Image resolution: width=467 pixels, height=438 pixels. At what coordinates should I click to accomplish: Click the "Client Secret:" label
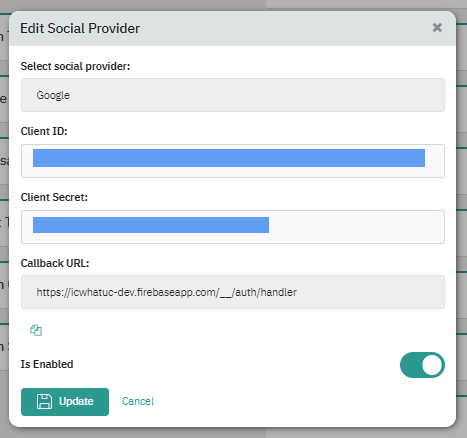[x=54, y=197]
